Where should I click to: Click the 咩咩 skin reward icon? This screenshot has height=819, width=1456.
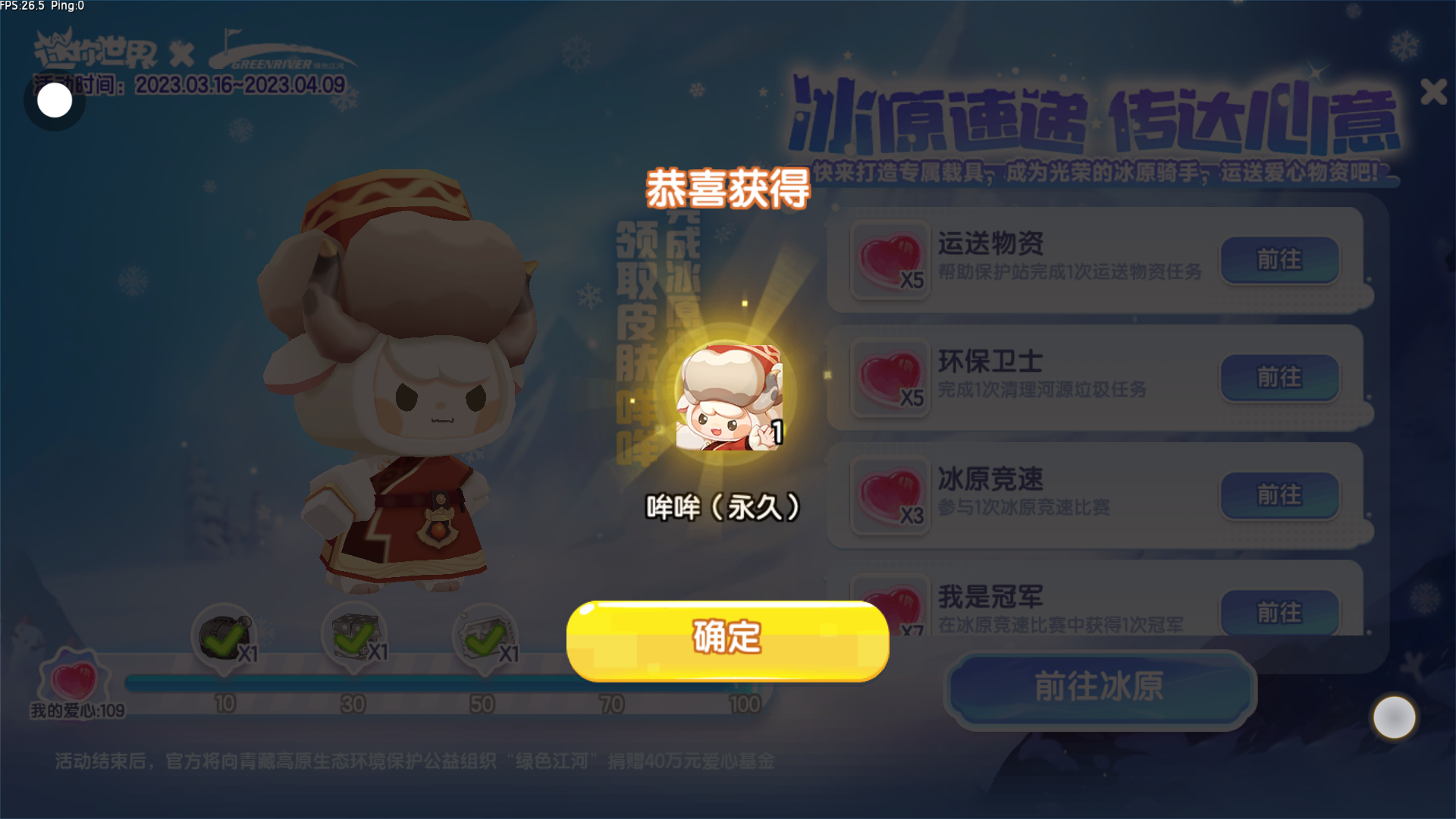(x=729, y=397)
